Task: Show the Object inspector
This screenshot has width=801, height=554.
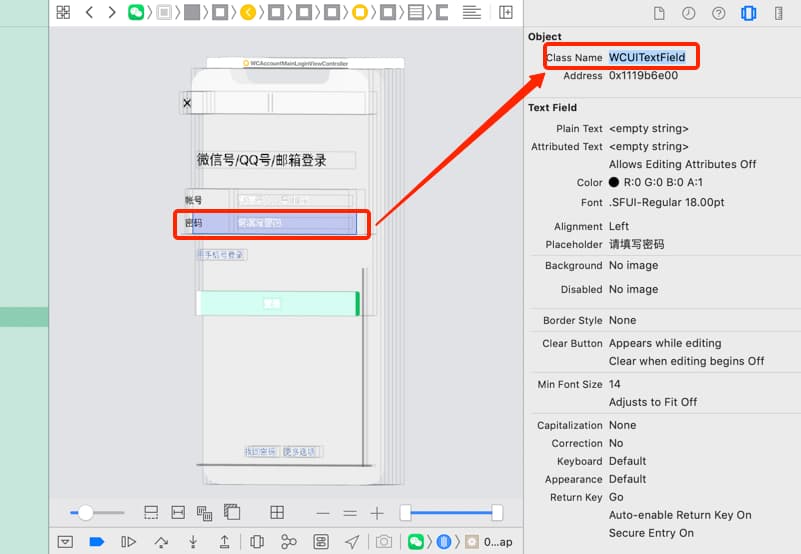Action: pyautogui.click(x=748, y=13)
